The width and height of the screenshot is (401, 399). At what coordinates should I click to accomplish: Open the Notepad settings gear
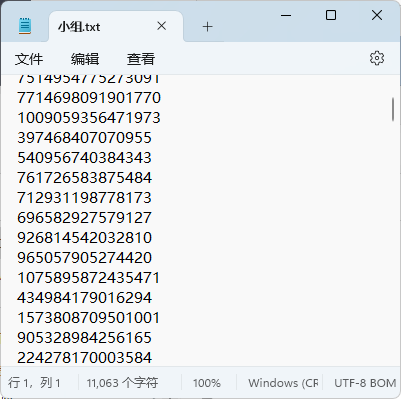(377, 58)
